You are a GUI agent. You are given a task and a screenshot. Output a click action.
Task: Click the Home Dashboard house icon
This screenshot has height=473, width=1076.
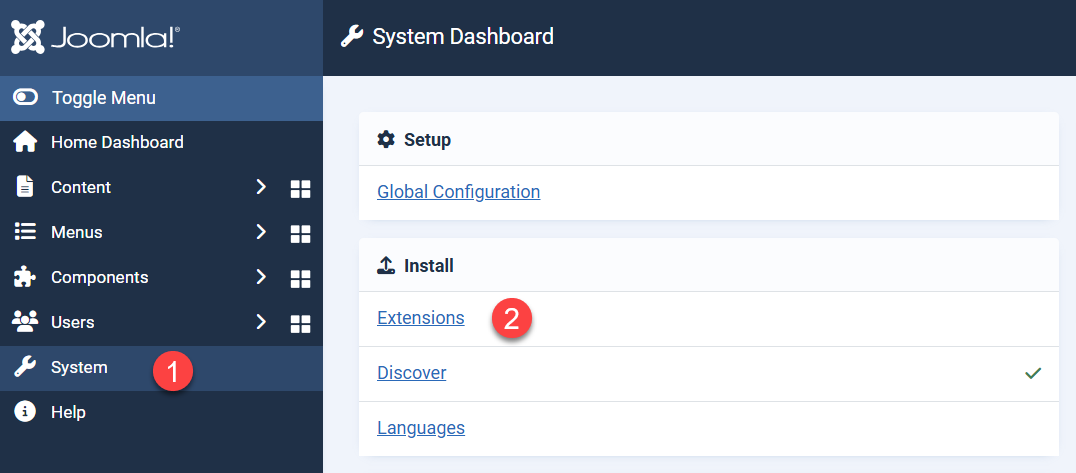click(x=25, y=142)
